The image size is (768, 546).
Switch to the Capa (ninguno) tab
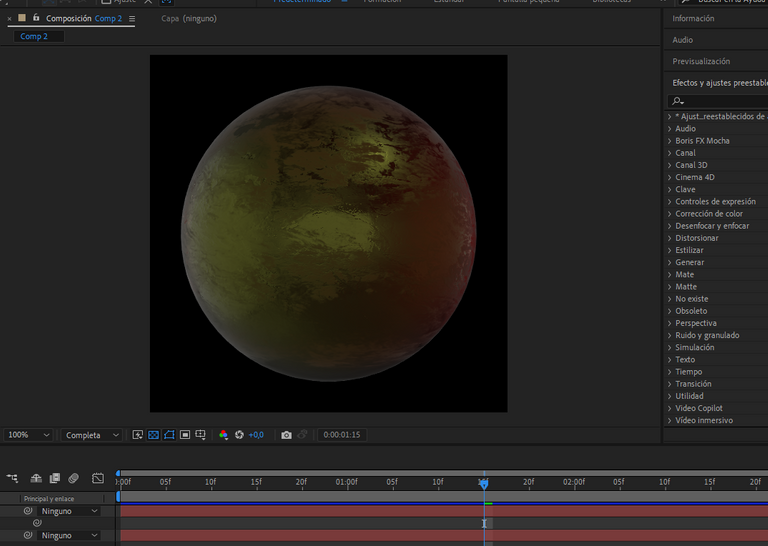(x=189, y=19)
